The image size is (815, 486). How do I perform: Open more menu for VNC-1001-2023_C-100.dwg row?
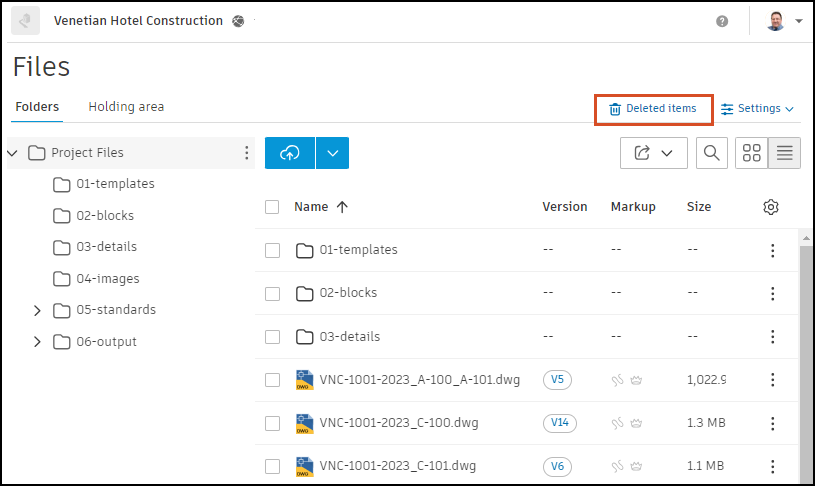[772, 423]
